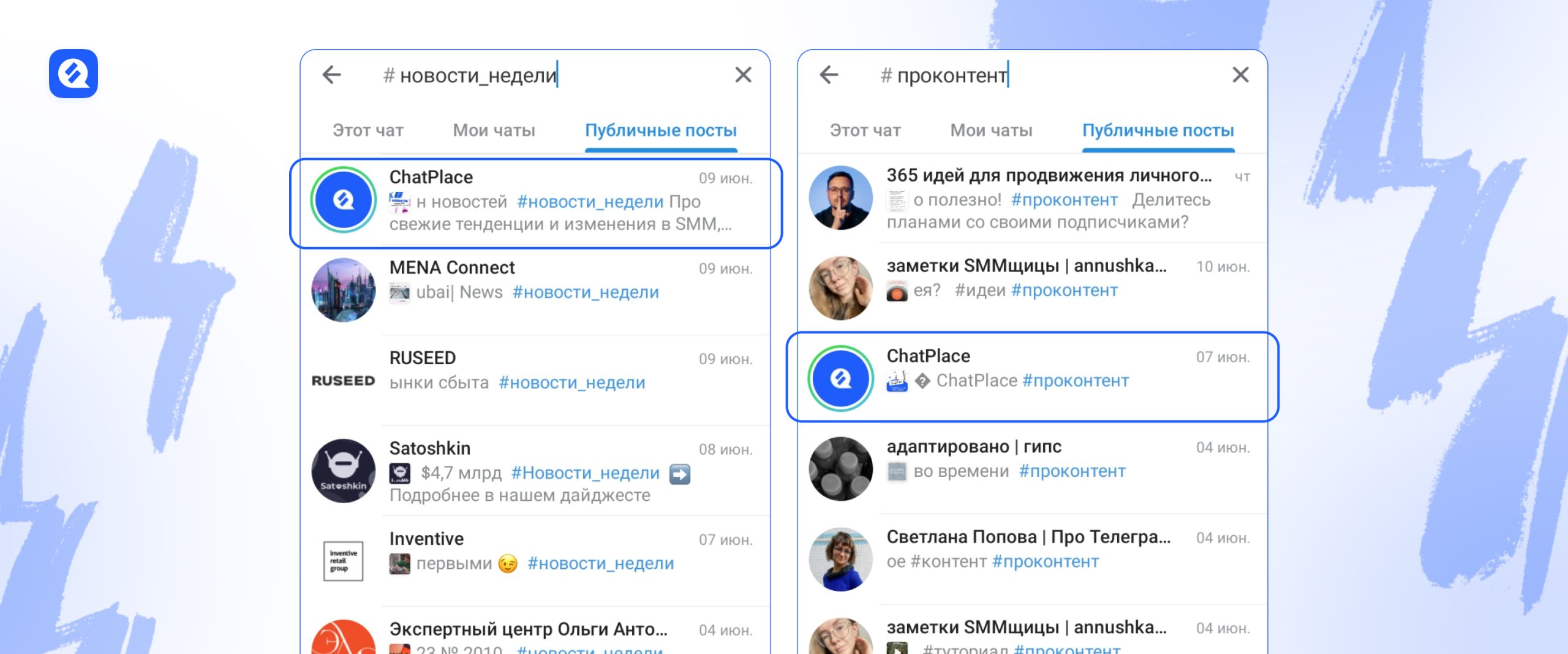This screenshot has height=654, width=1568.
Task: Select Публичные посты tab in left panel
Action: [661, 131]
